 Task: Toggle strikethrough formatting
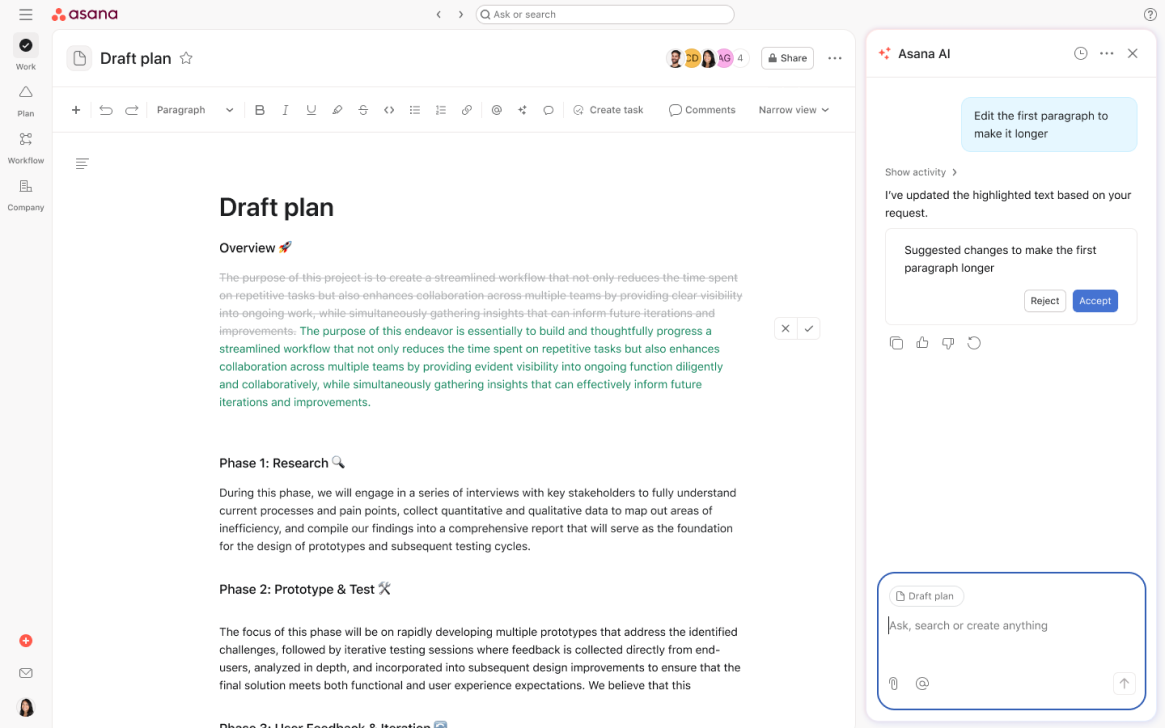tap(363, 110)
